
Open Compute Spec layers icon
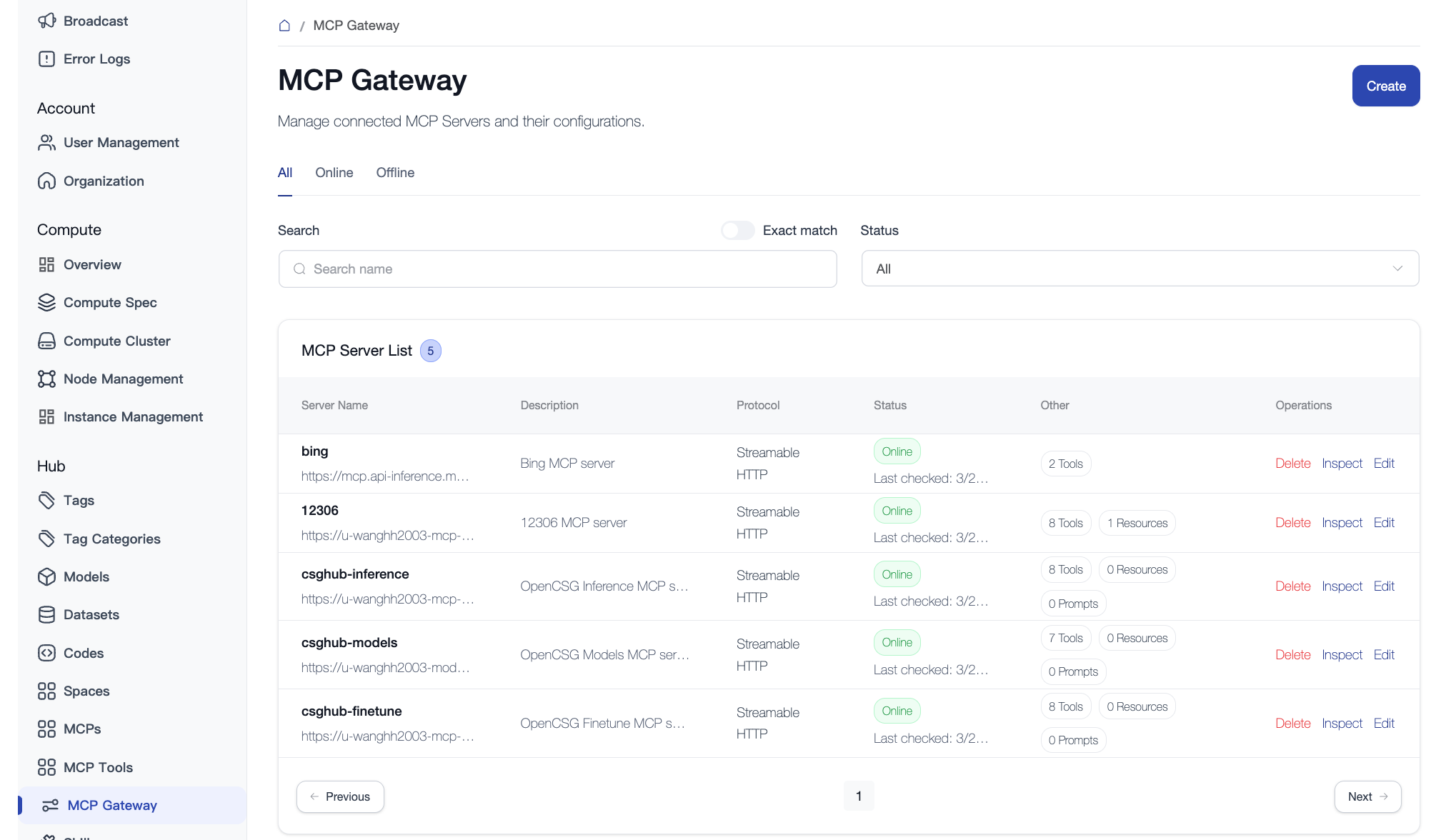(x=46, y=302)
